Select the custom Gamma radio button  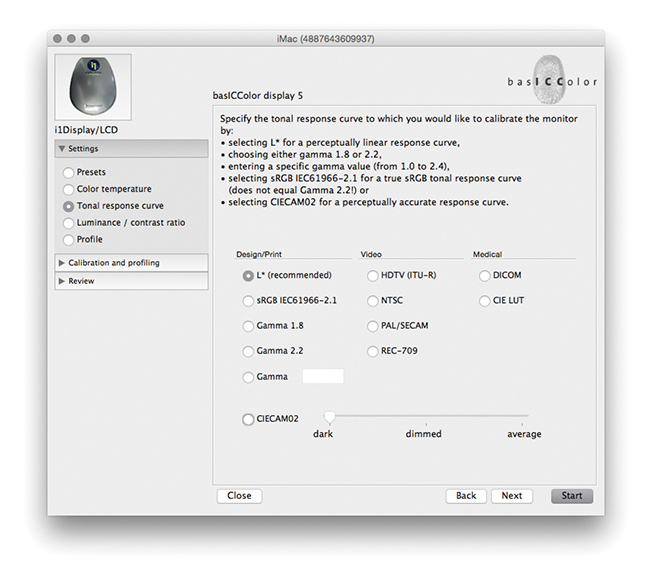point(248,377)
